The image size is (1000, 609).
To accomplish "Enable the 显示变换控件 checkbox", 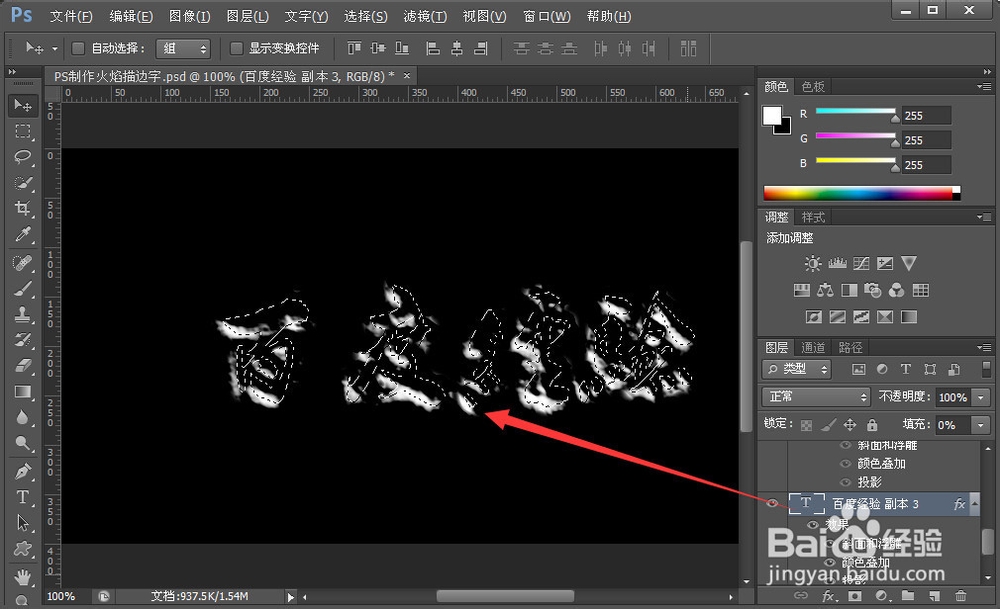I will (236, 48).
